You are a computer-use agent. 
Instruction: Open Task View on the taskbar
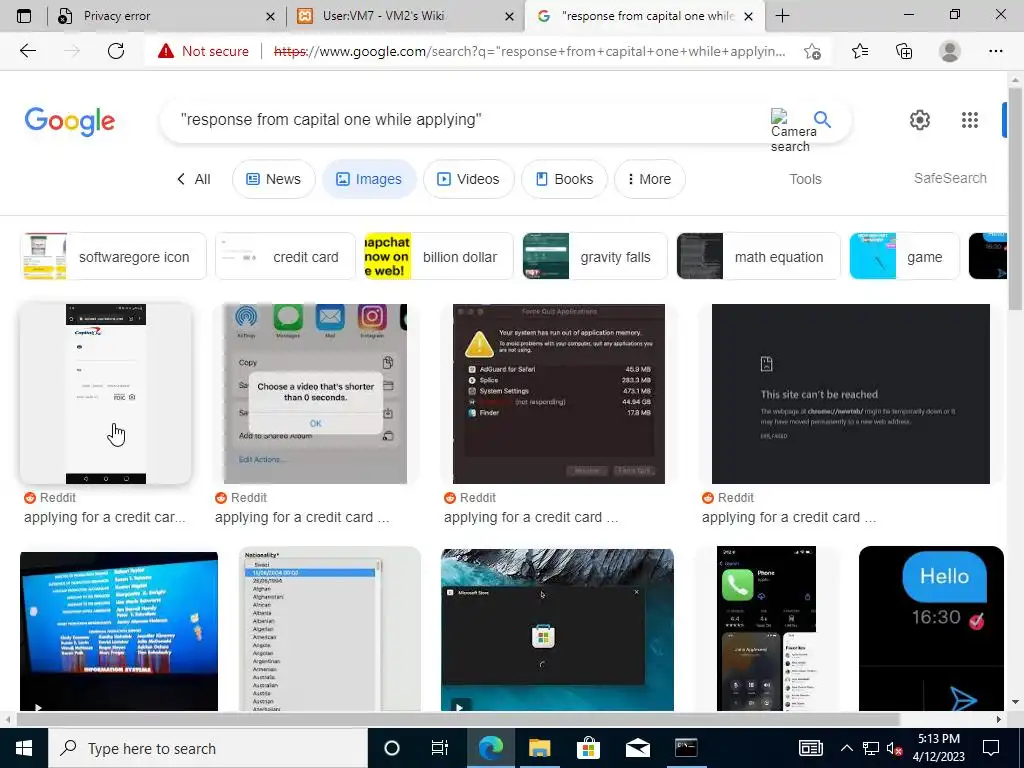(440, 748)
